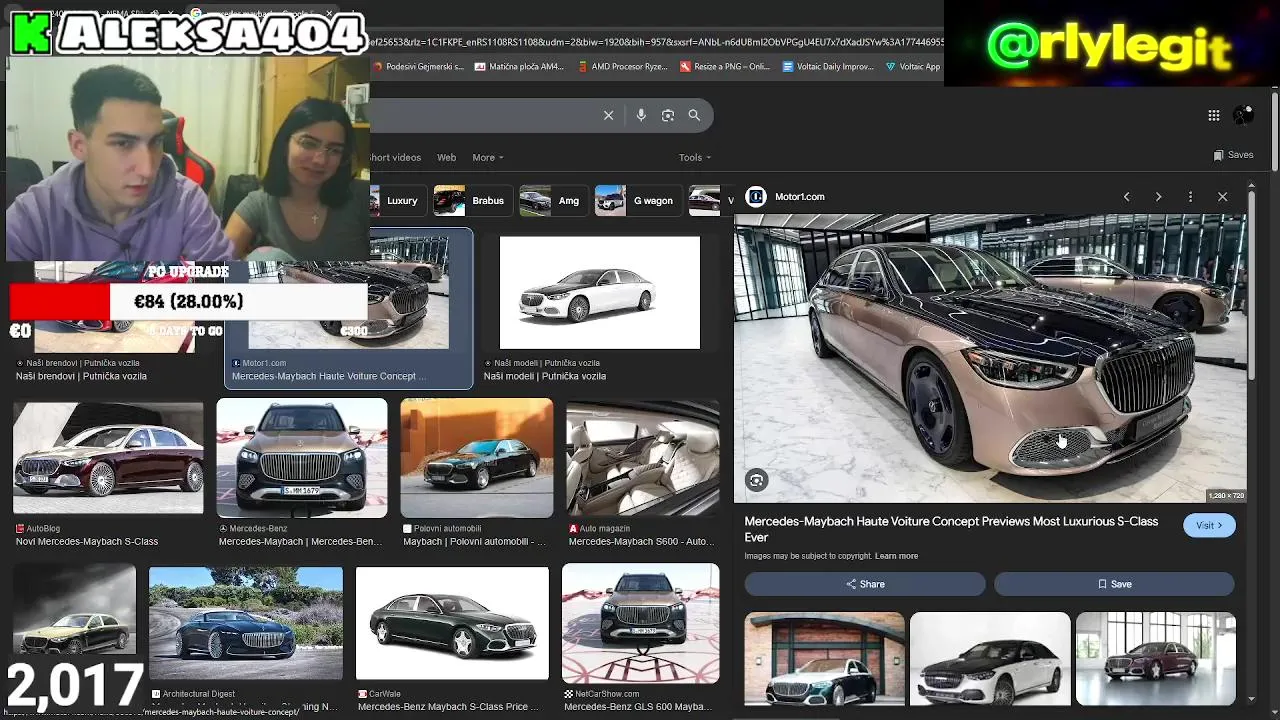Open NetCarShow GLS 600 Maybach thumbnail
1280x720 pixels.
coord(640,624)
